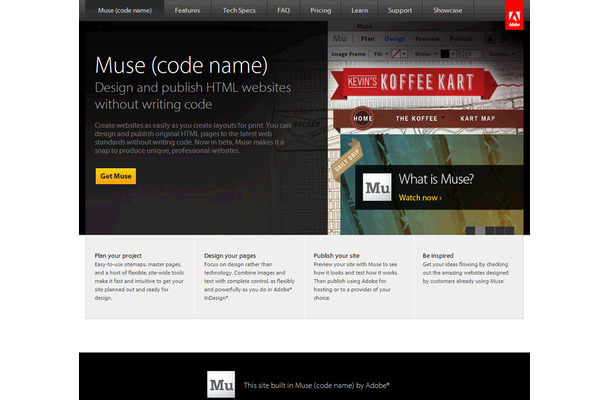
Task: Expand the Corners dropdown
Action: [502, 54]
